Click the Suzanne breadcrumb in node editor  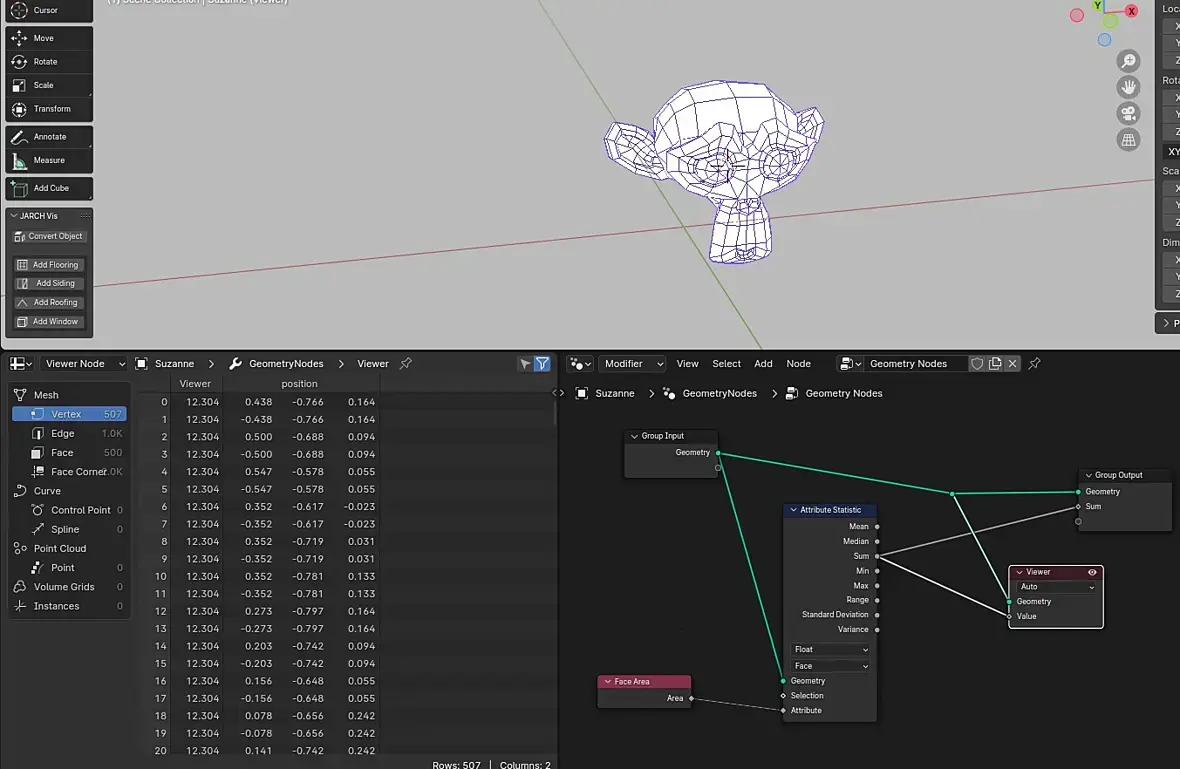[606, 393]
